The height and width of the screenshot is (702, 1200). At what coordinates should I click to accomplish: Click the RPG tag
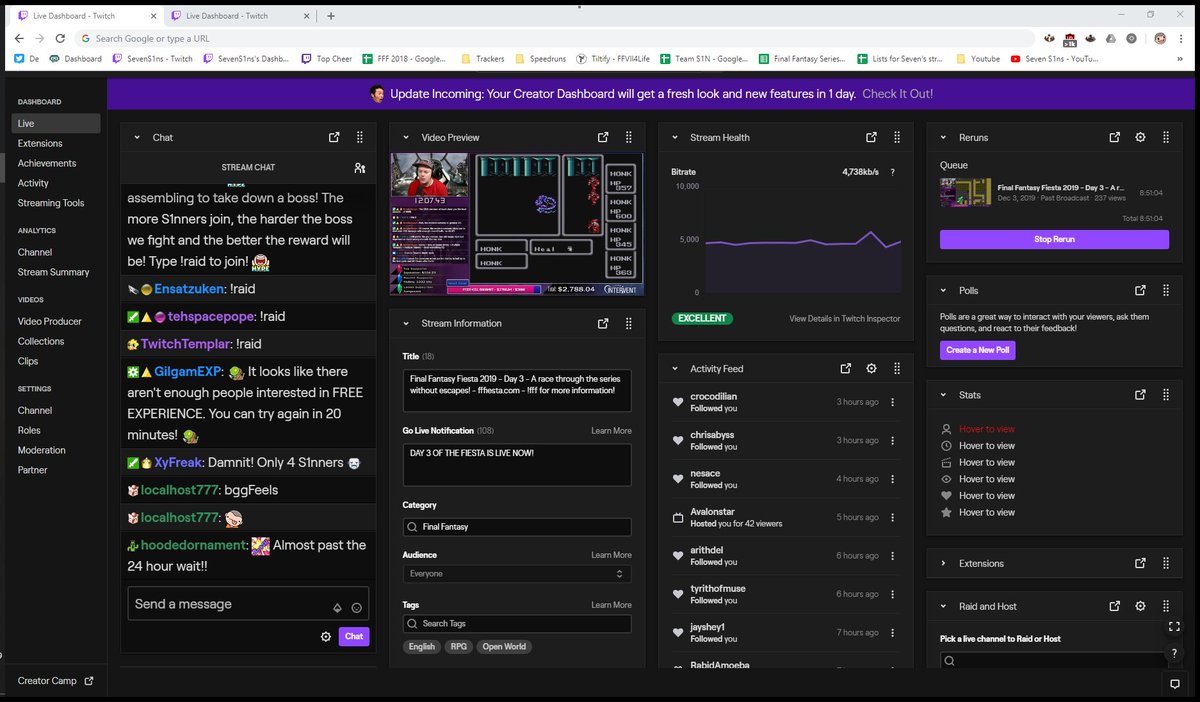click(459, 647)
